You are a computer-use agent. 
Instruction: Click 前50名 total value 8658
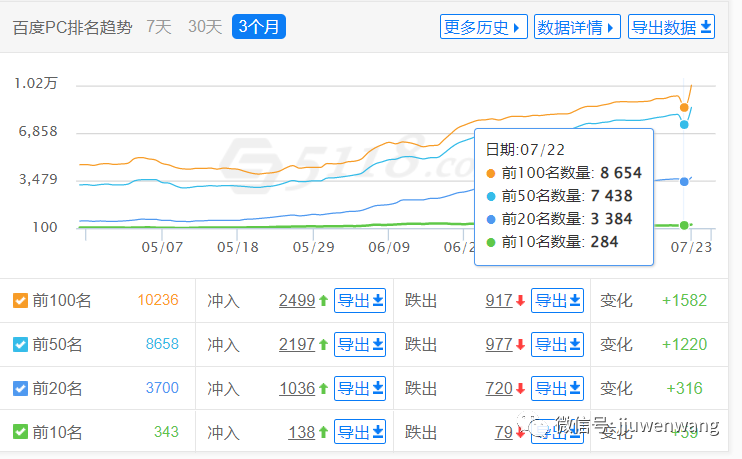coord(162,344)
